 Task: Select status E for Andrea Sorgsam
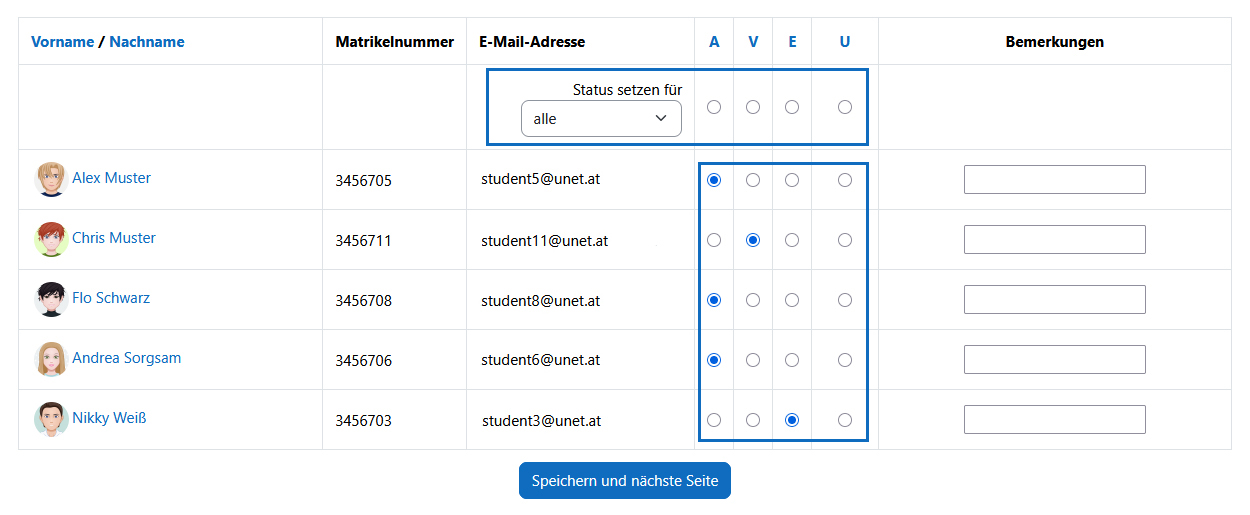click(x=792, y=360)
